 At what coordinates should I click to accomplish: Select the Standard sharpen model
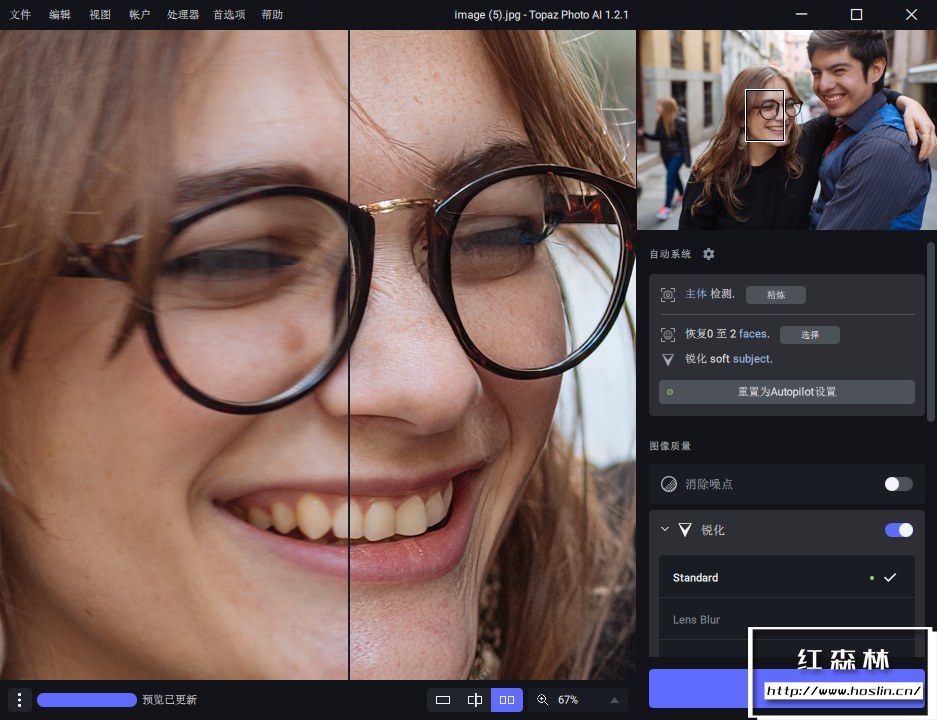click(786, 577)
